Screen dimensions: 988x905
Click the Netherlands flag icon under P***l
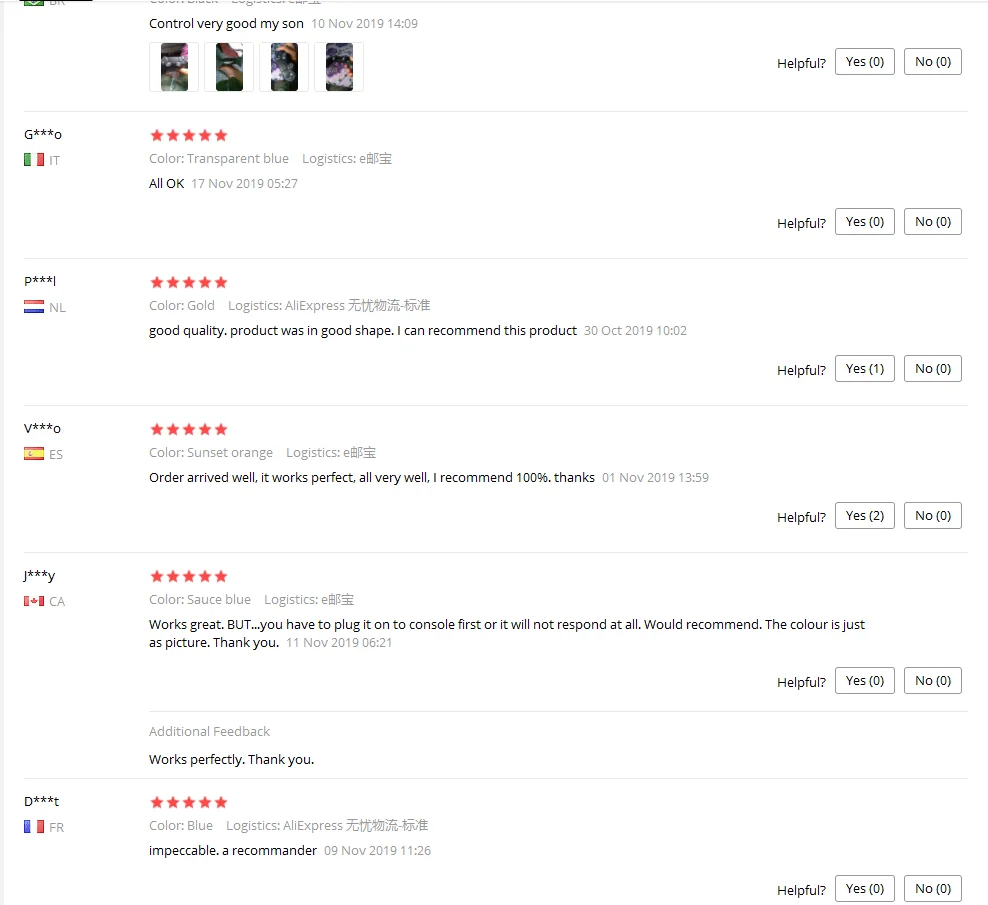pos(34,307)
